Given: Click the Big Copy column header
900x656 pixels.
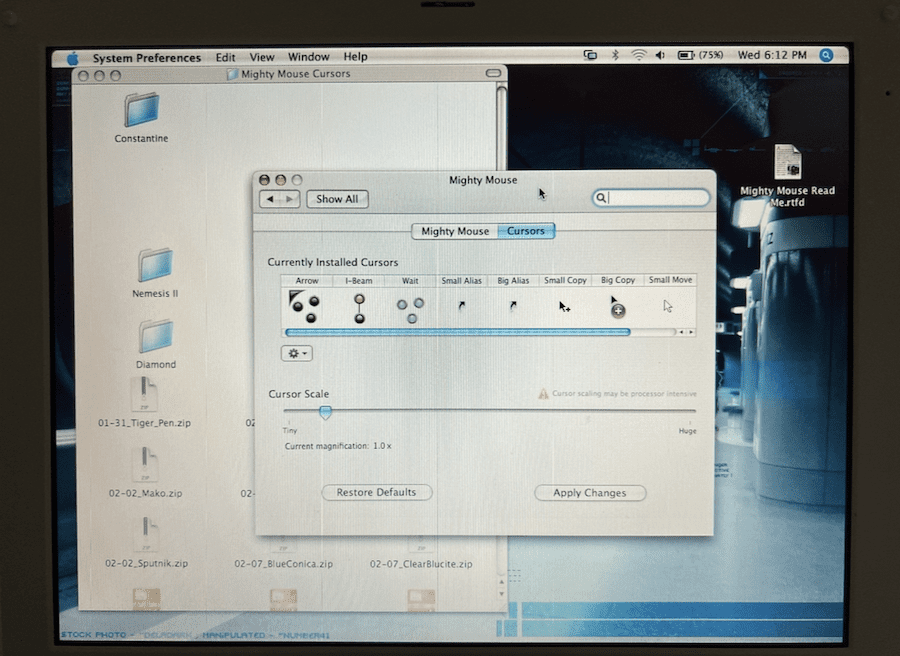Looking at the screenshot, I should click(618, 280).
